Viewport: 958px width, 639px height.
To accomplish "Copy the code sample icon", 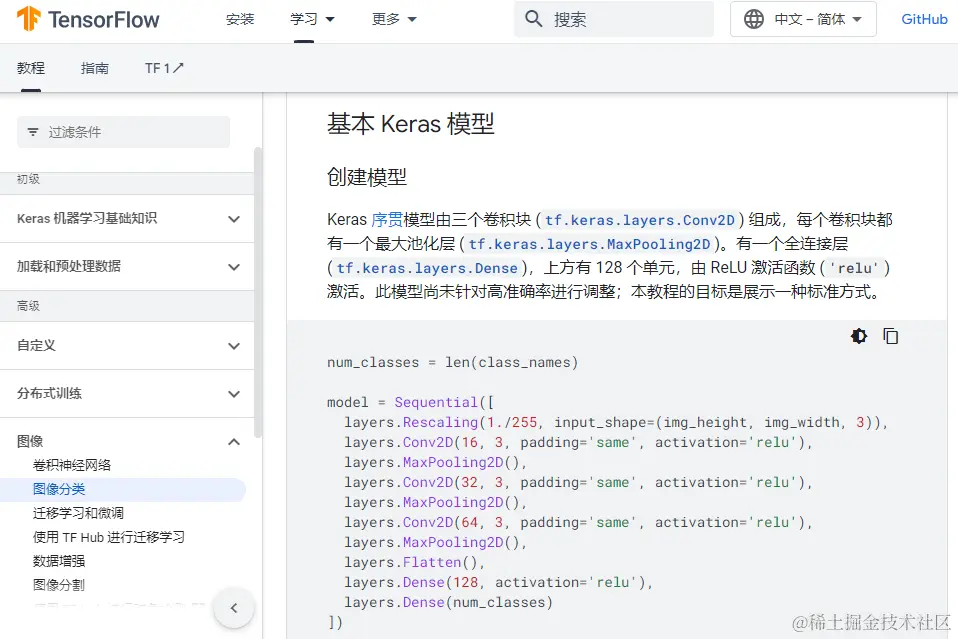I will [x=890, y=336].
